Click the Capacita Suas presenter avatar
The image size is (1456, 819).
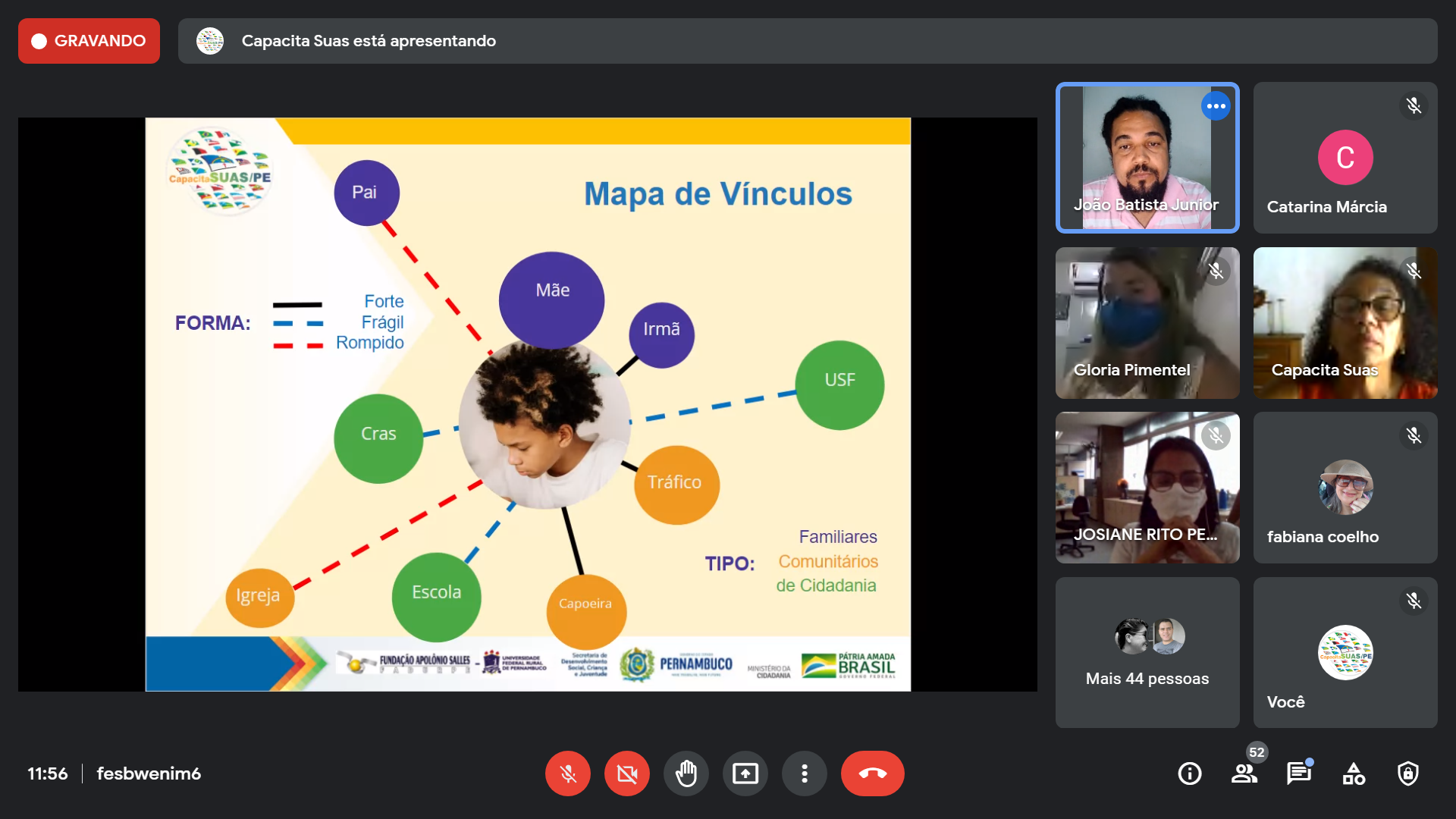click(210, 41)
